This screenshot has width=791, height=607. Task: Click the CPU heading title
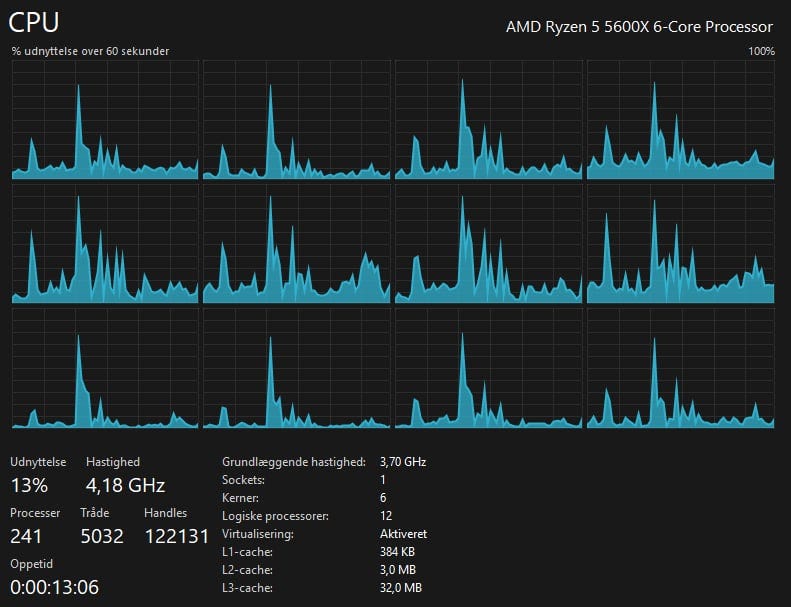[x=34, y=22]
